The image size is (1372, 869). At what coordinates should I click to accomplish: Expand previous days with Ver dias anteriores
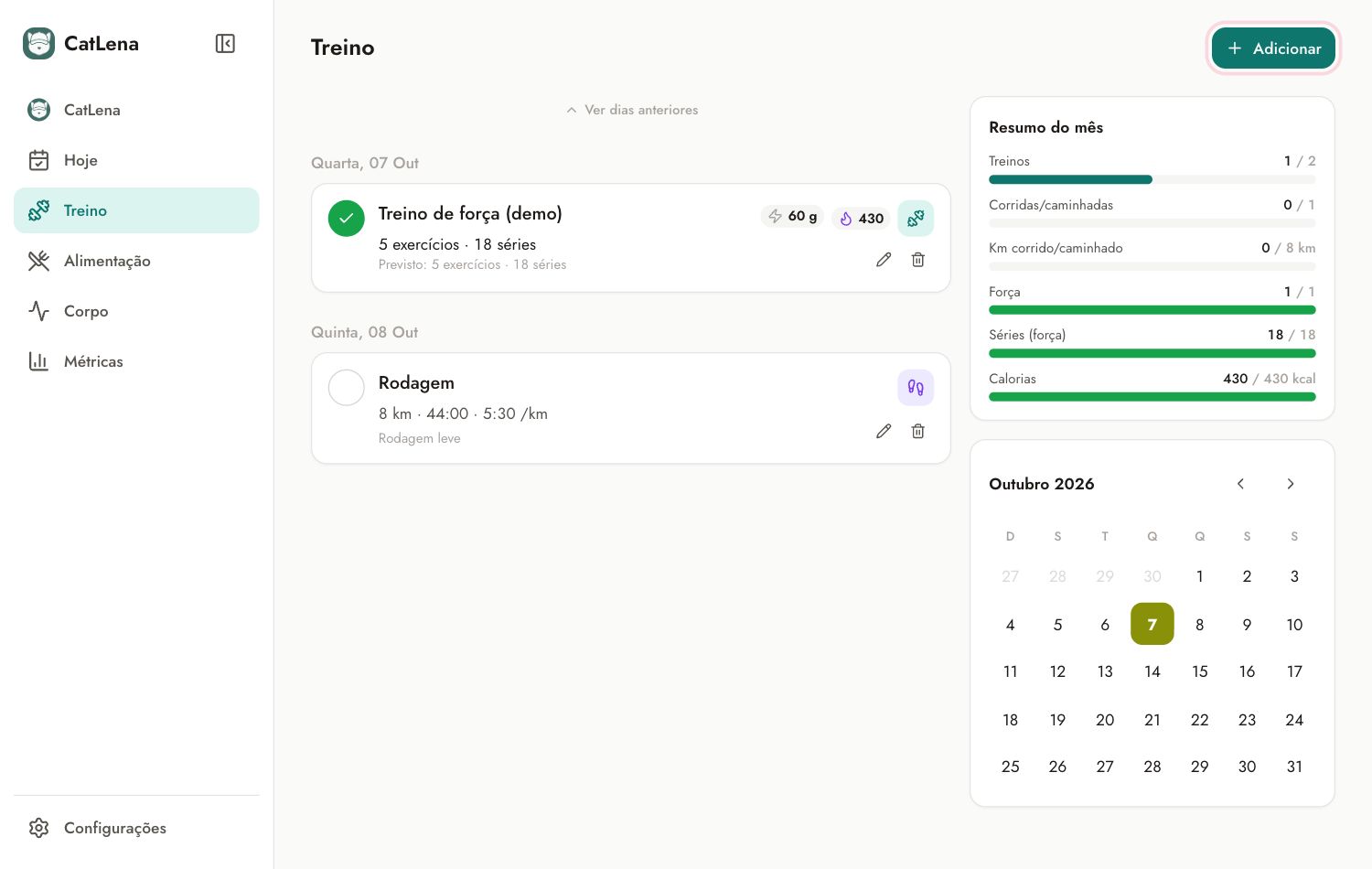pos(632,110)
